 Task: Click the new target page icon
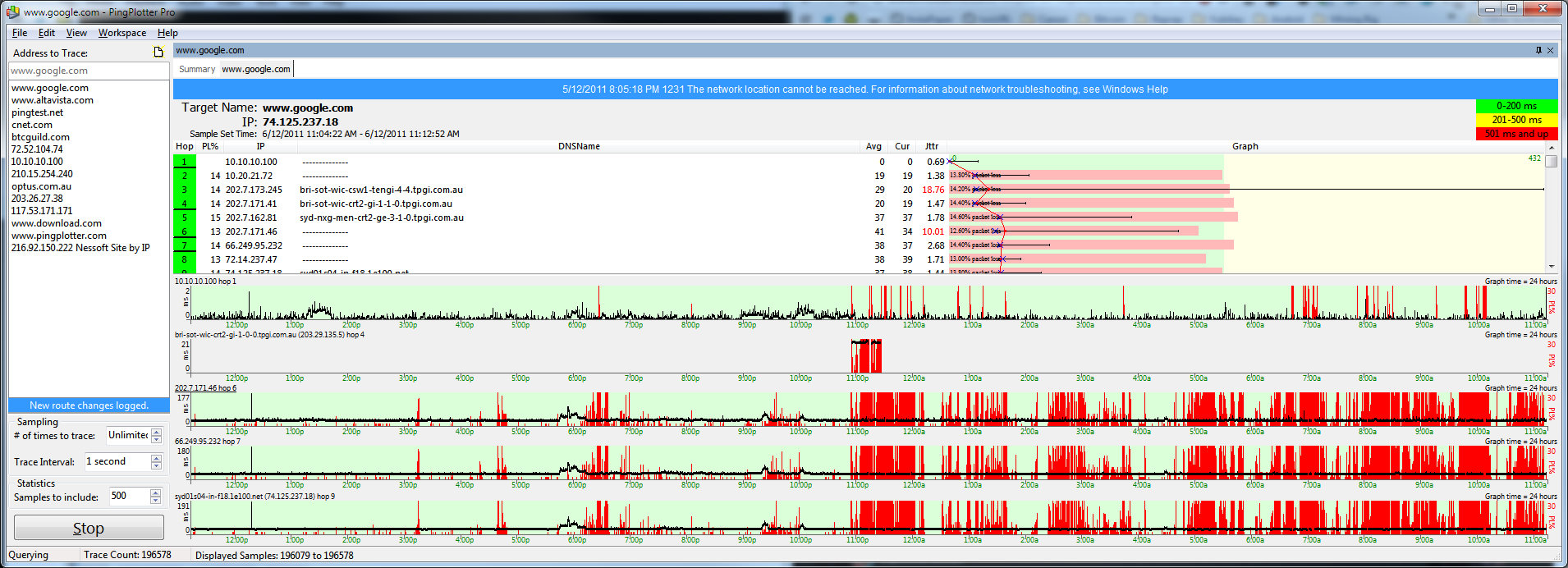tap(158, 53)
